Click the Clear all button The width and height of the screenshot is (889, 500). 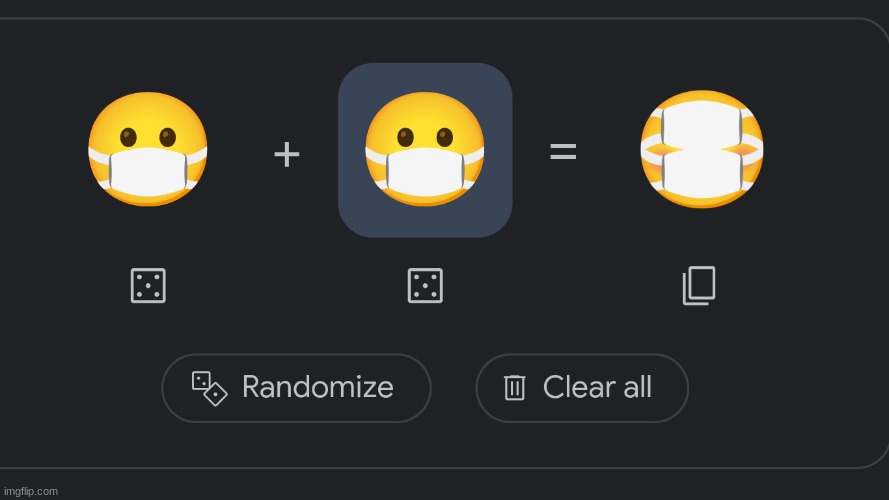tap(582, 388)
